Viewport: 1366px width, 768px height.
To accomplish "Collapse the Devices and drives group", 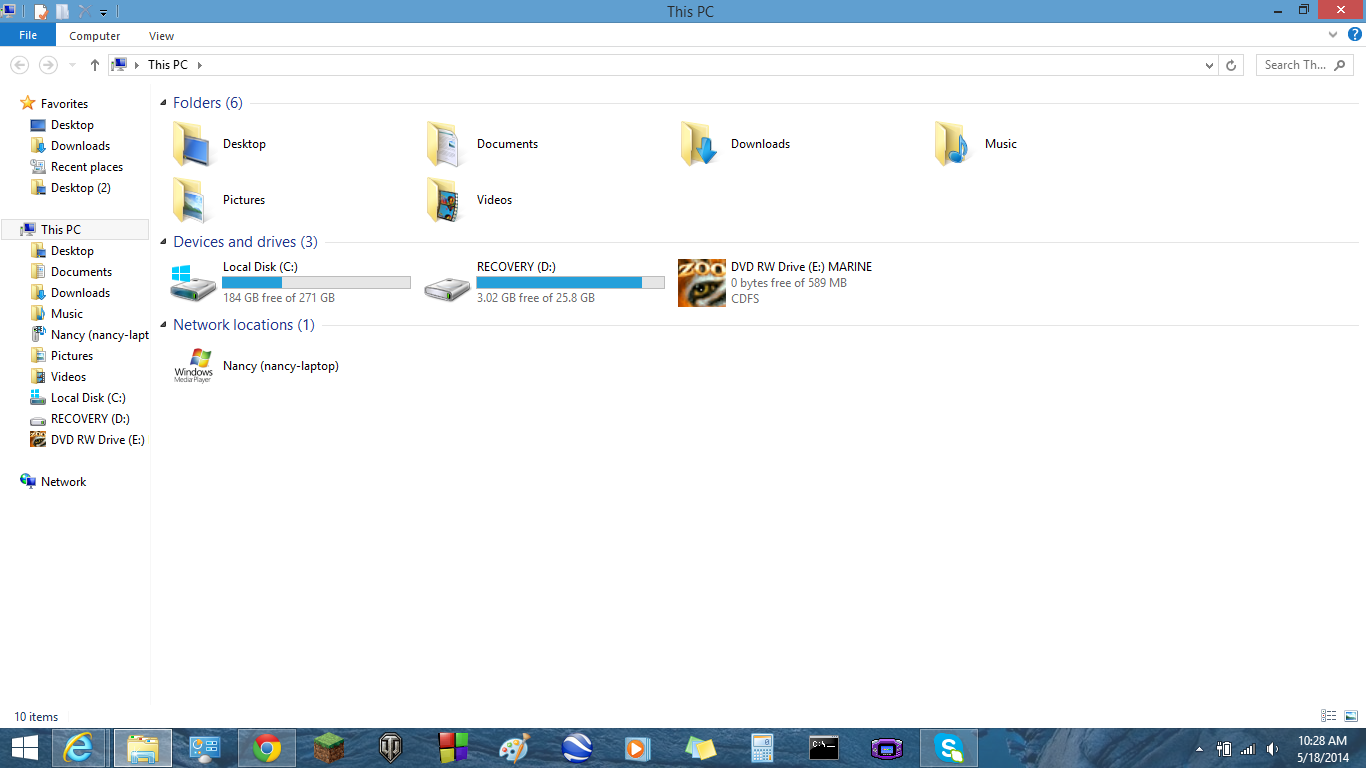I will [x=164, y=242].
